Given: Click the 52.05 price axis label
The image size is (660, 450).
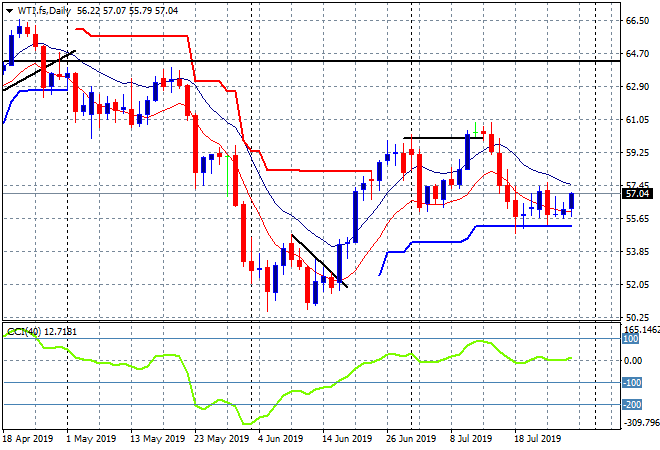Looking at the screenshot, I should pos(637,285).
